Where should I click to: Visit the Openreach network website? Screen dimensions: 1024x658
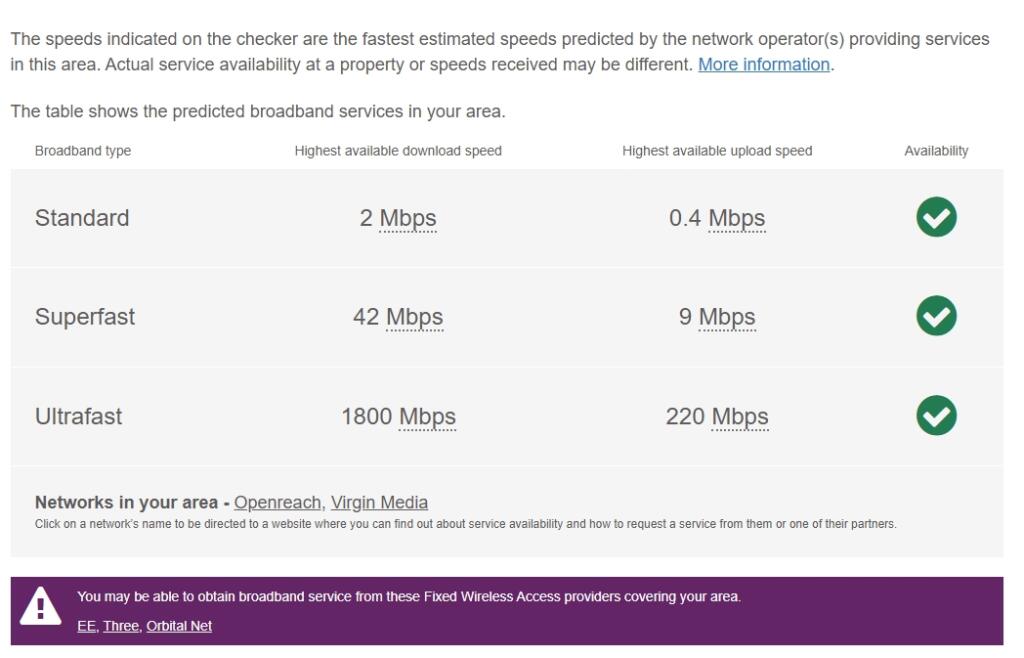[x=277, y=502]
